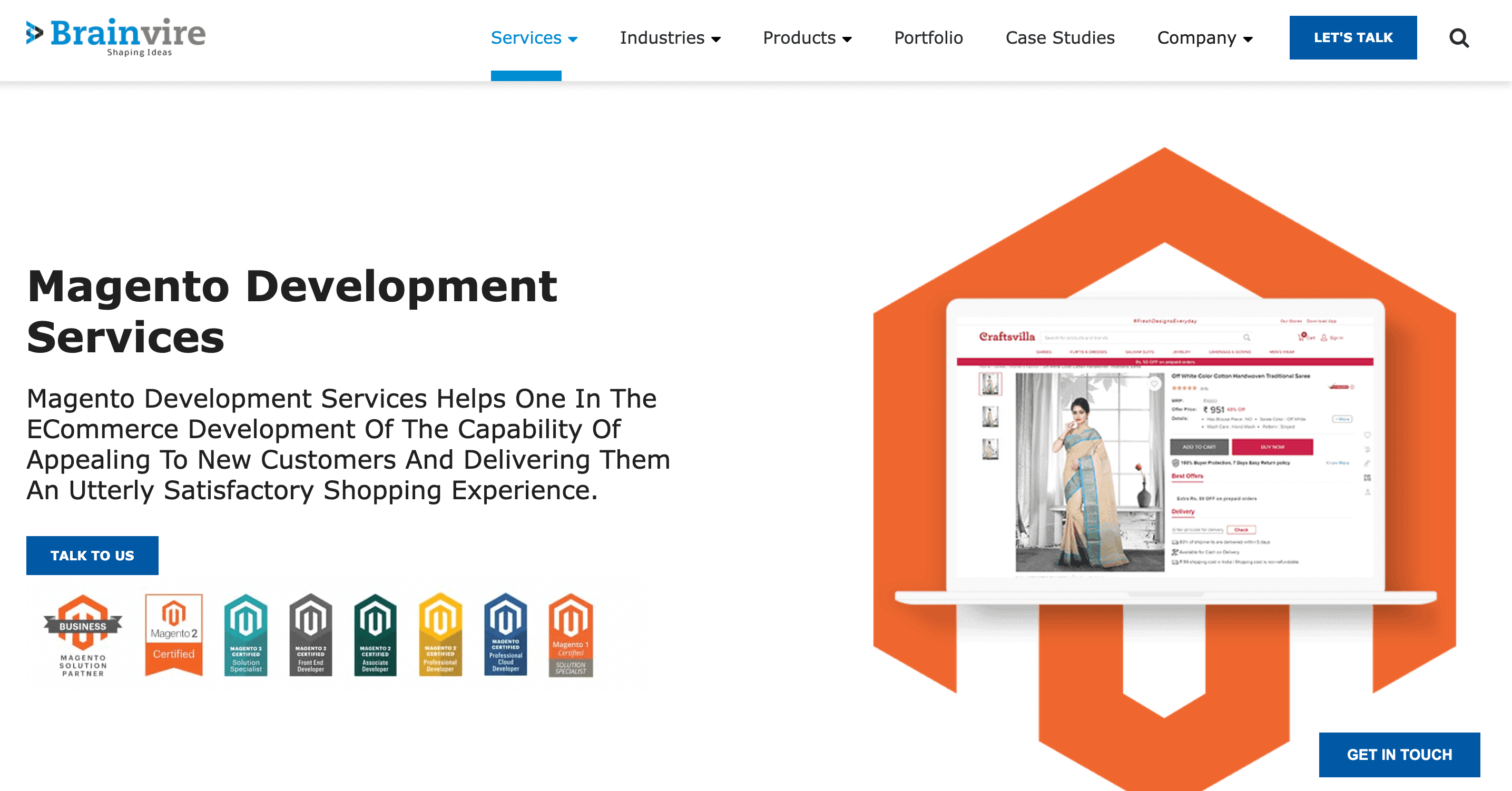Open the search magnifier icon
The width and height of the screenshot is (1512, 791).
pos(1459,38)
